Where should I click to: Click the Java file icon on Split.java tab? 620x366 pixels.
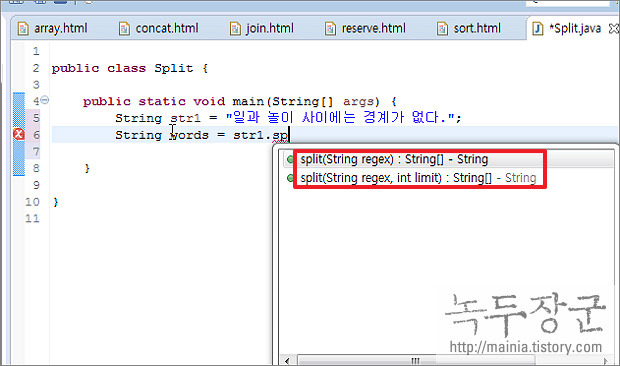click(x=538, y=29)
